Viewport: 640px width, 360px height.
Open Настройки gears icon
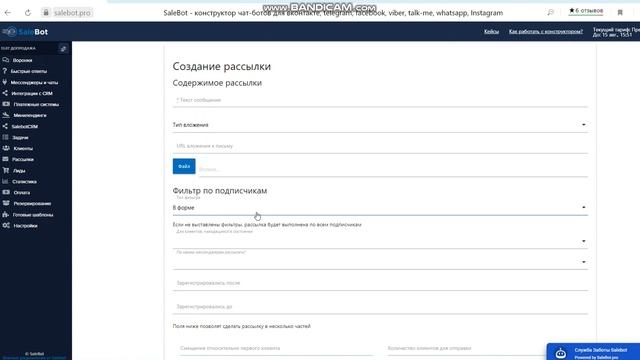point(6,225)
